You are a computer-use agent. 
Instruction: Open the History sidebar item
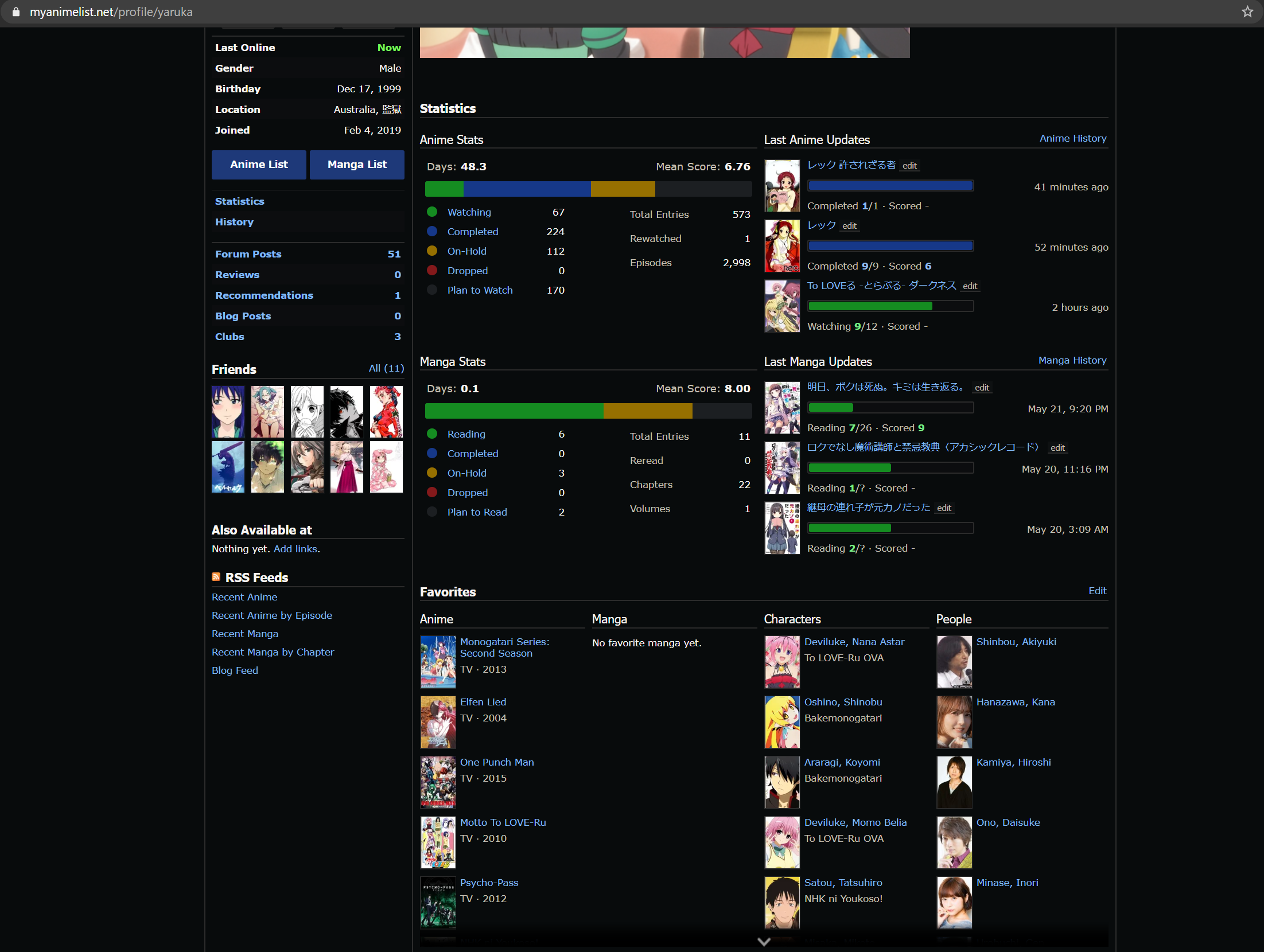(x=234, y=222)
